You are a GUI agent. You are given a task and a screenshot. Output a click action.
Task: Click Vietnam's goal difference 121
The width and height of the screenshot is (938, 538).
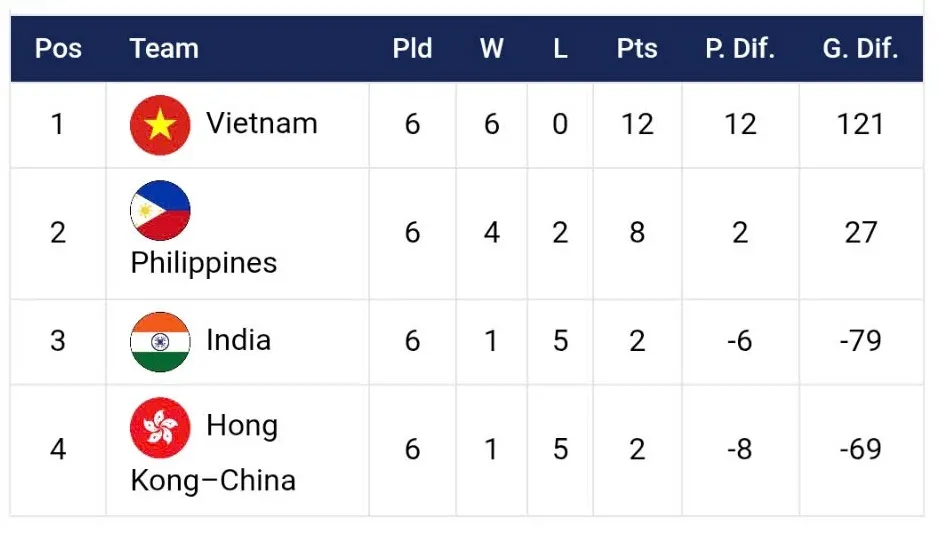click(x=860, y=124)
